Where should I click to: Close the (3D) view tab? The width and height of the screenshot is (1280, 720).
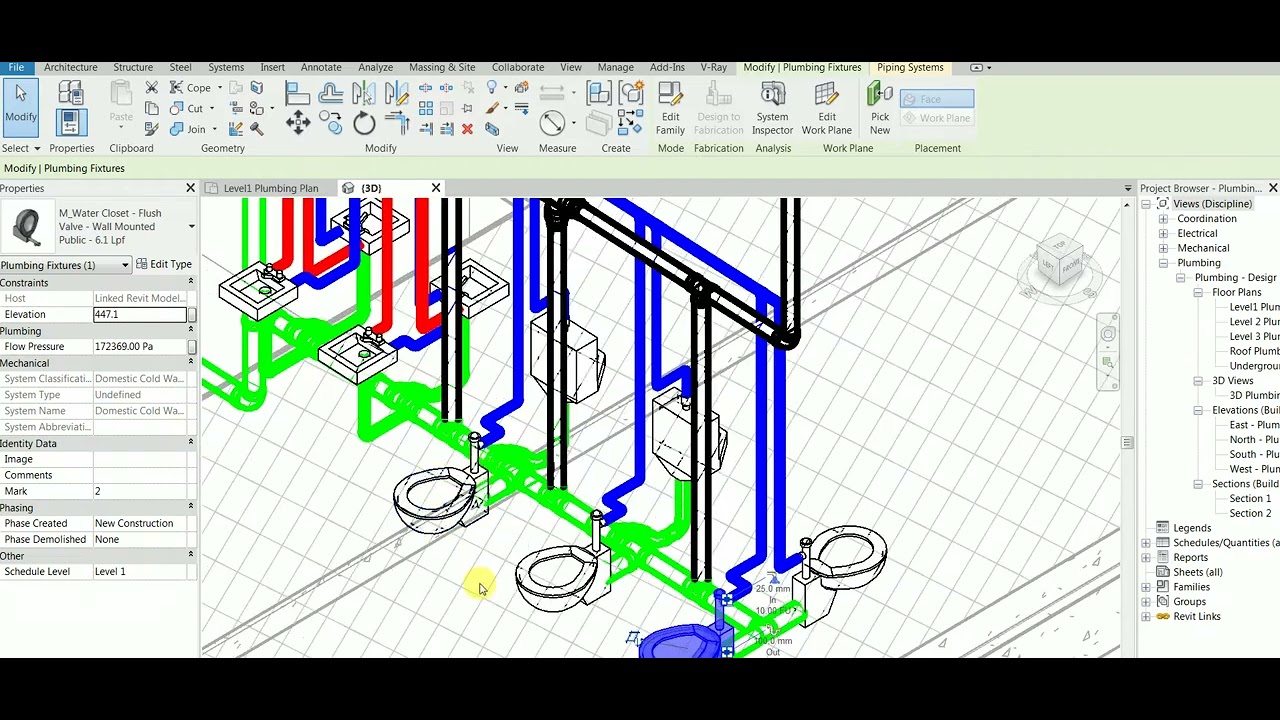tap(436, 188)
